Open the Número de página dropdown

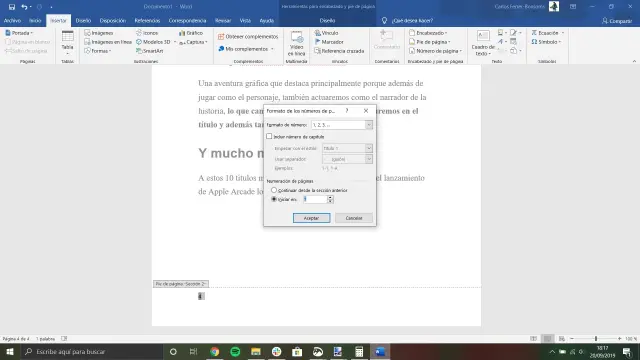[x=436, y=51]
